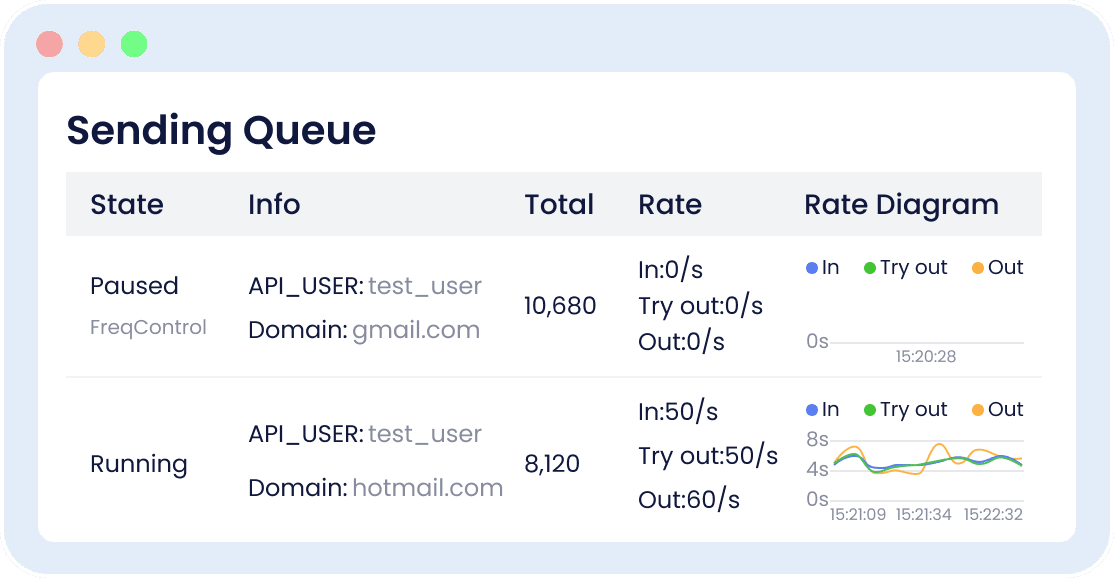Click the Running state label
This screenshot has width=1114, height=578.
pos(139,464)
